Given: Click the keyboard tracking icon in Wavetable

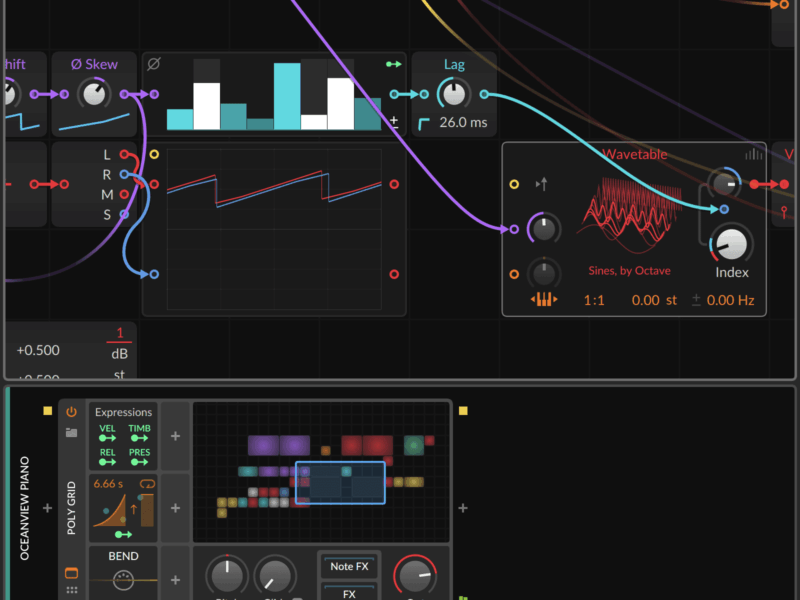Looking at the screenshot, I should click(542, 300).
